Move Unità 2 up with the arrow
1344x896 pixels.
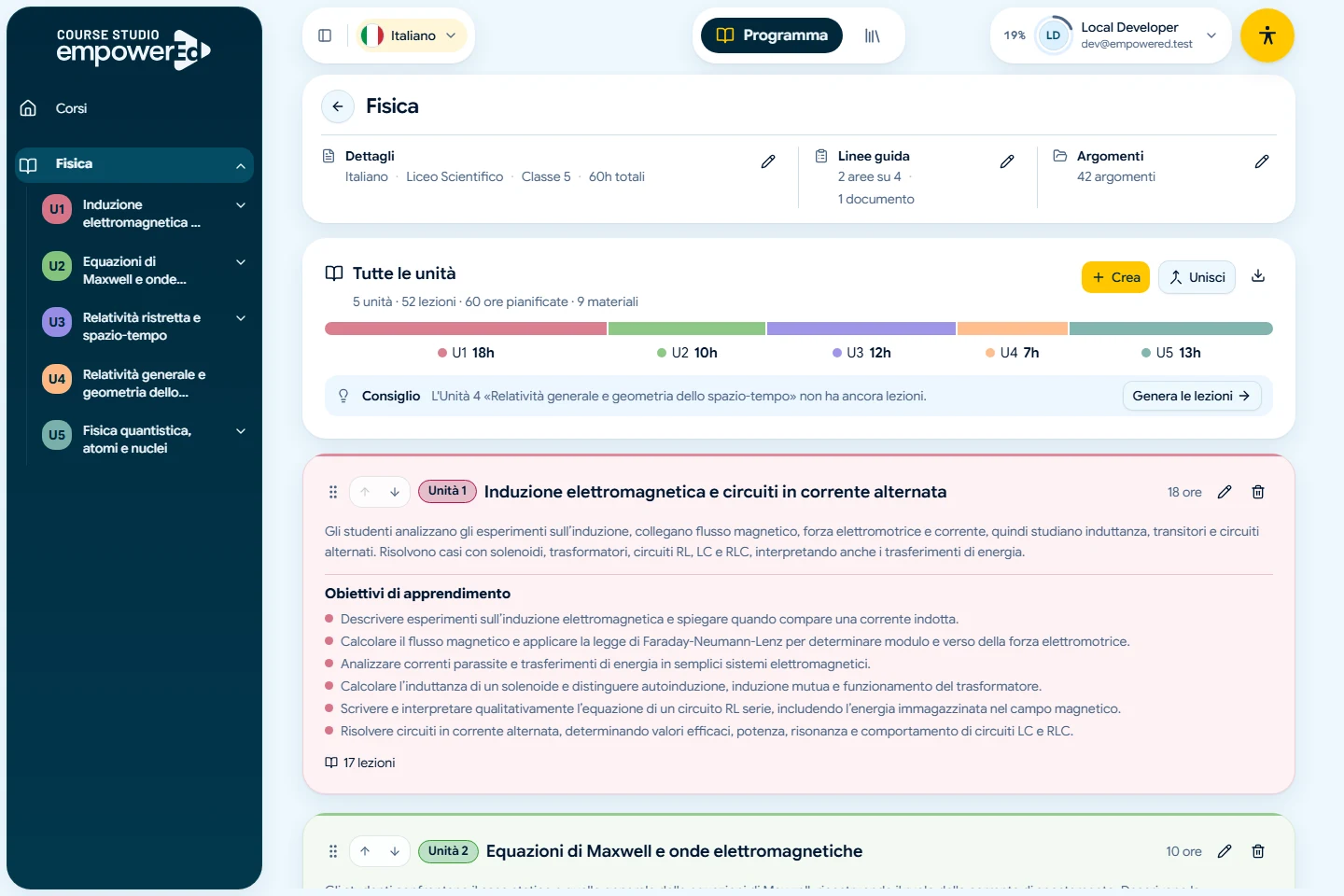(x=365, y=851)
